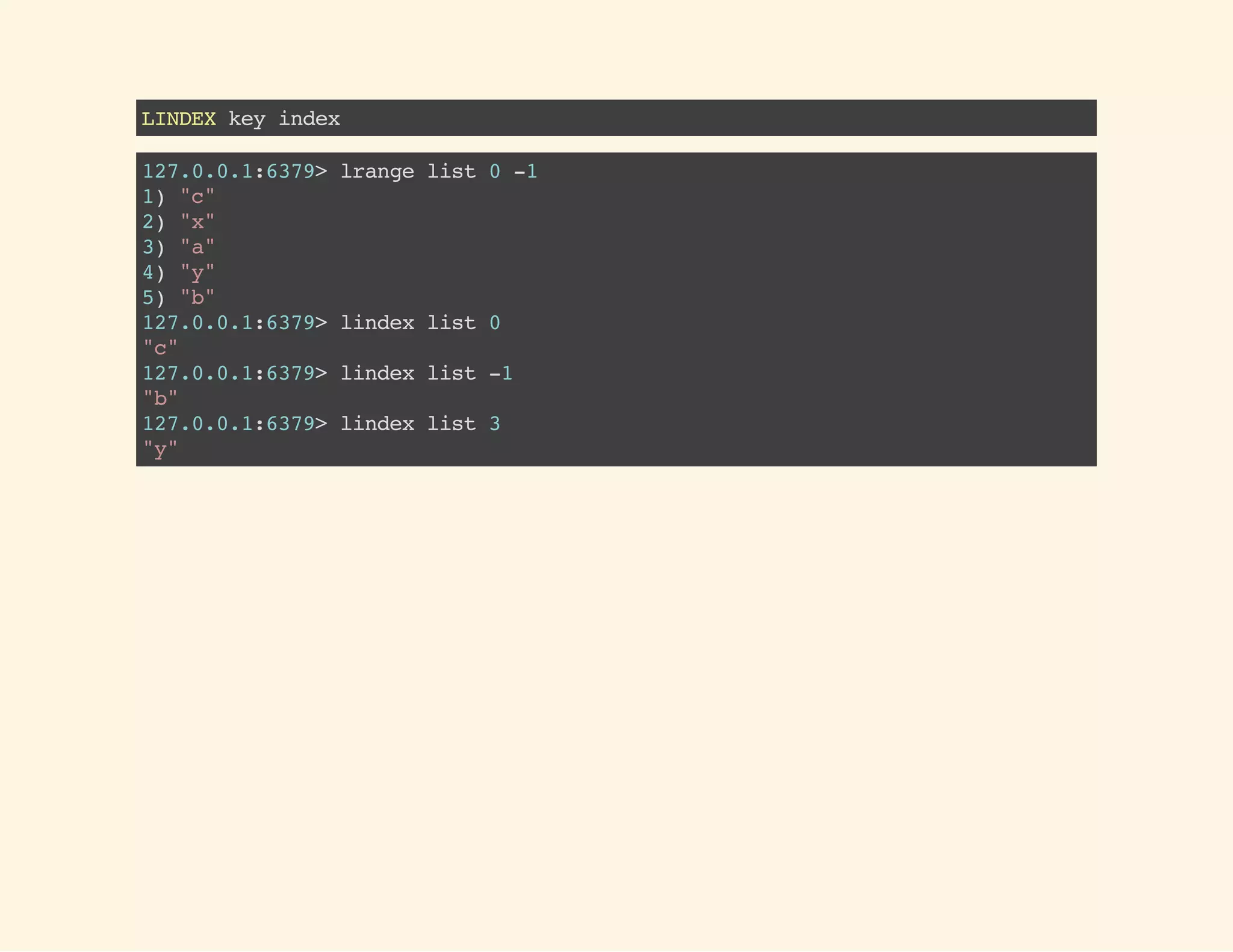Click the final "y" output result
This screenshot has height=952, width=1233.
tap(160, 450)
